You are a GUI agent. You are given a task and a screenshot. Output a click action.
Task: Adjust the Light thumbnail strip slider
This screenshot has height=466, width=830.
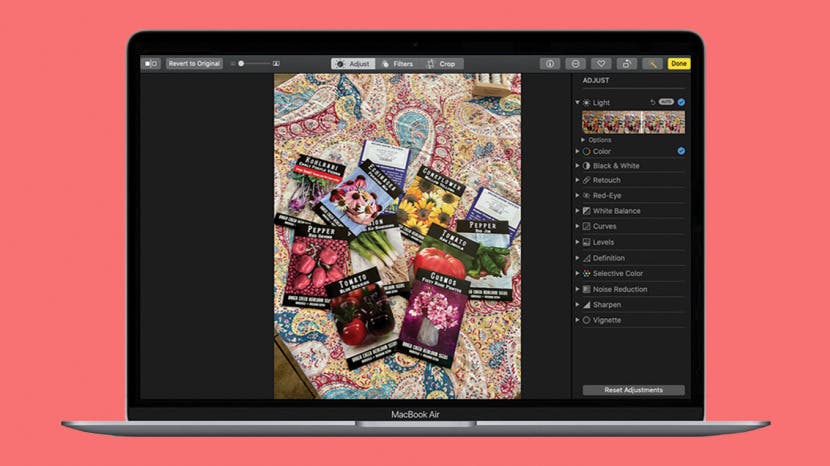(x=633, y=122)
